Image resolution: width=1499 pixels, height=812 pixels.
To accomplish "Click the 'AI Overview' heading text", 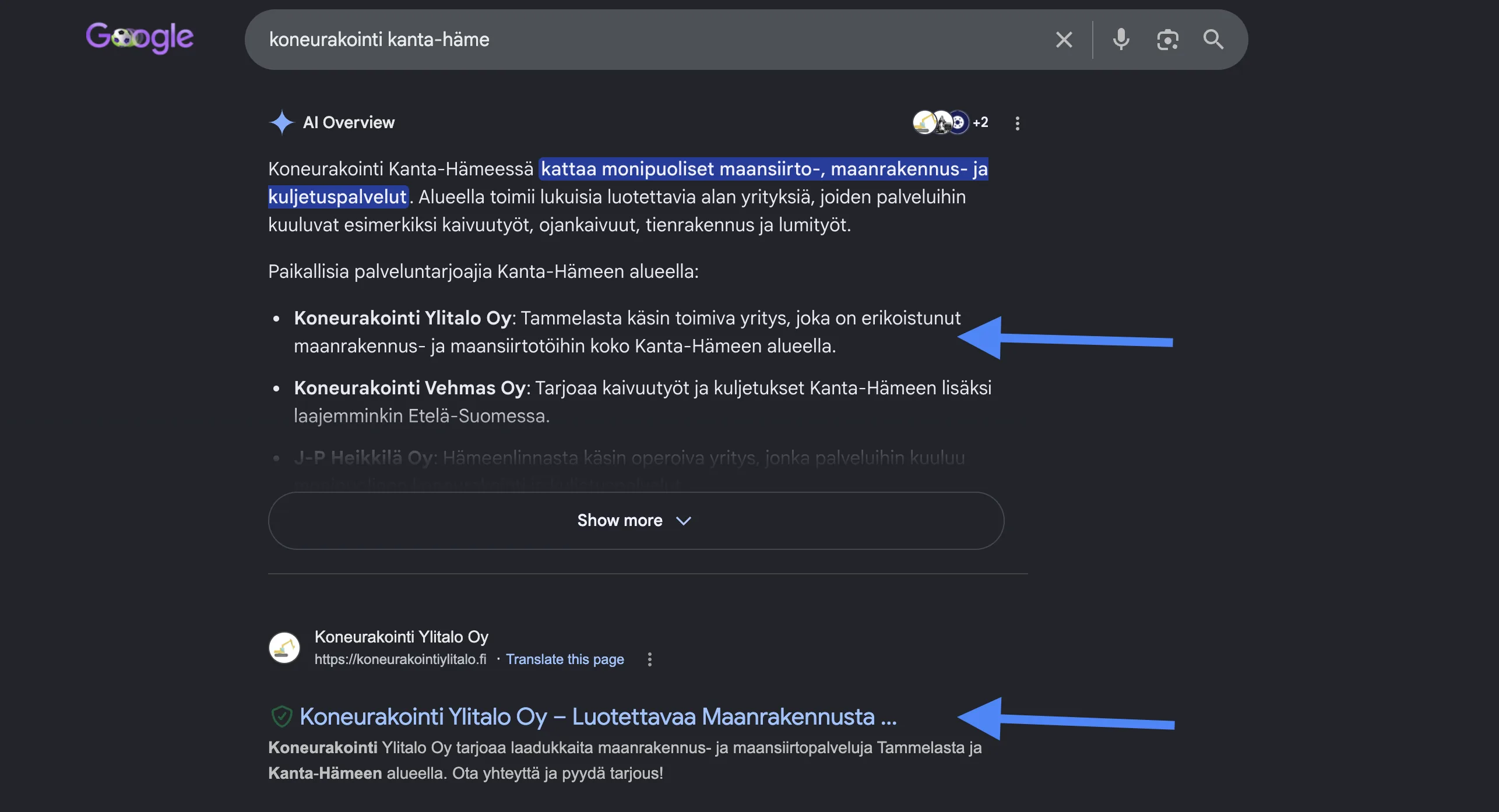I will pos(349,122).
